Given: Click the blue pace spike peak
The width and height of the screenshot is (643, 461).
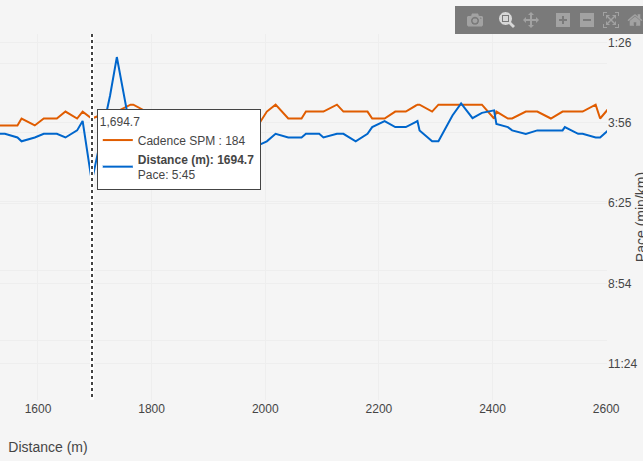Looking at the screenshot, I should [117, 58].
